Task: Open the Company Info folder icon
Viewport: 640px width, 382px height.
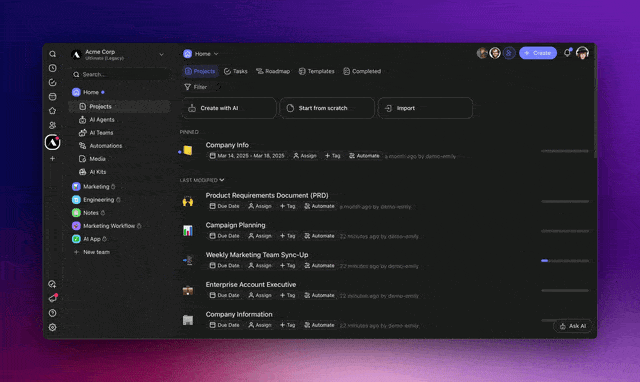Action: tap(187, 151)
